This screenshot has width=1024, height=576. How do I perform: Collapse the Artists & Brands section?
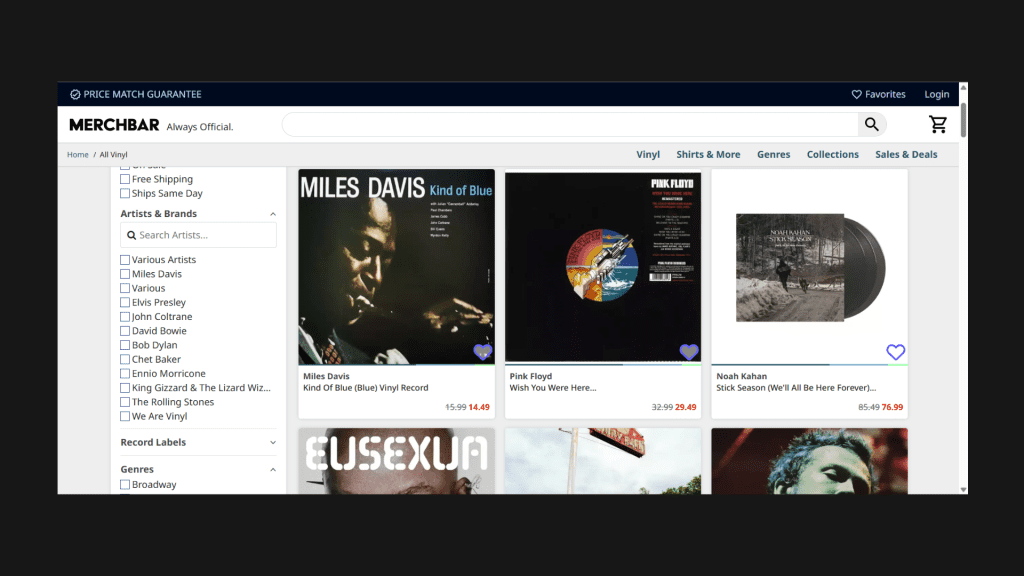(273, 214)
